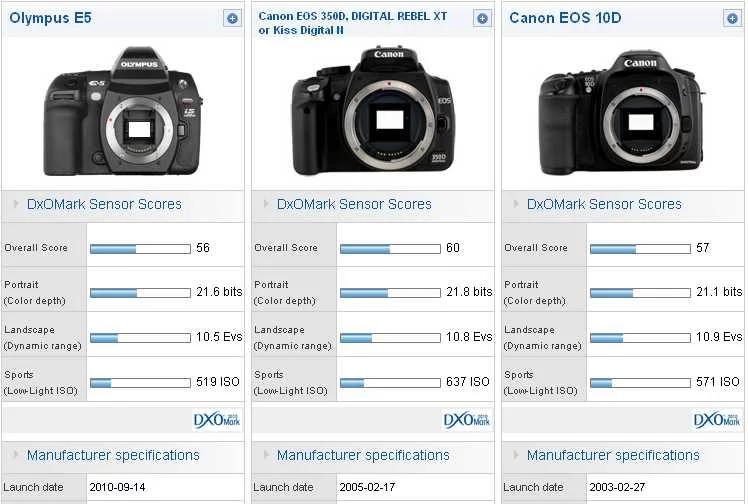Select the 10.5 Evs dynamic range value
The height and width of the screenshot is (504, 748).
point(219,337)
